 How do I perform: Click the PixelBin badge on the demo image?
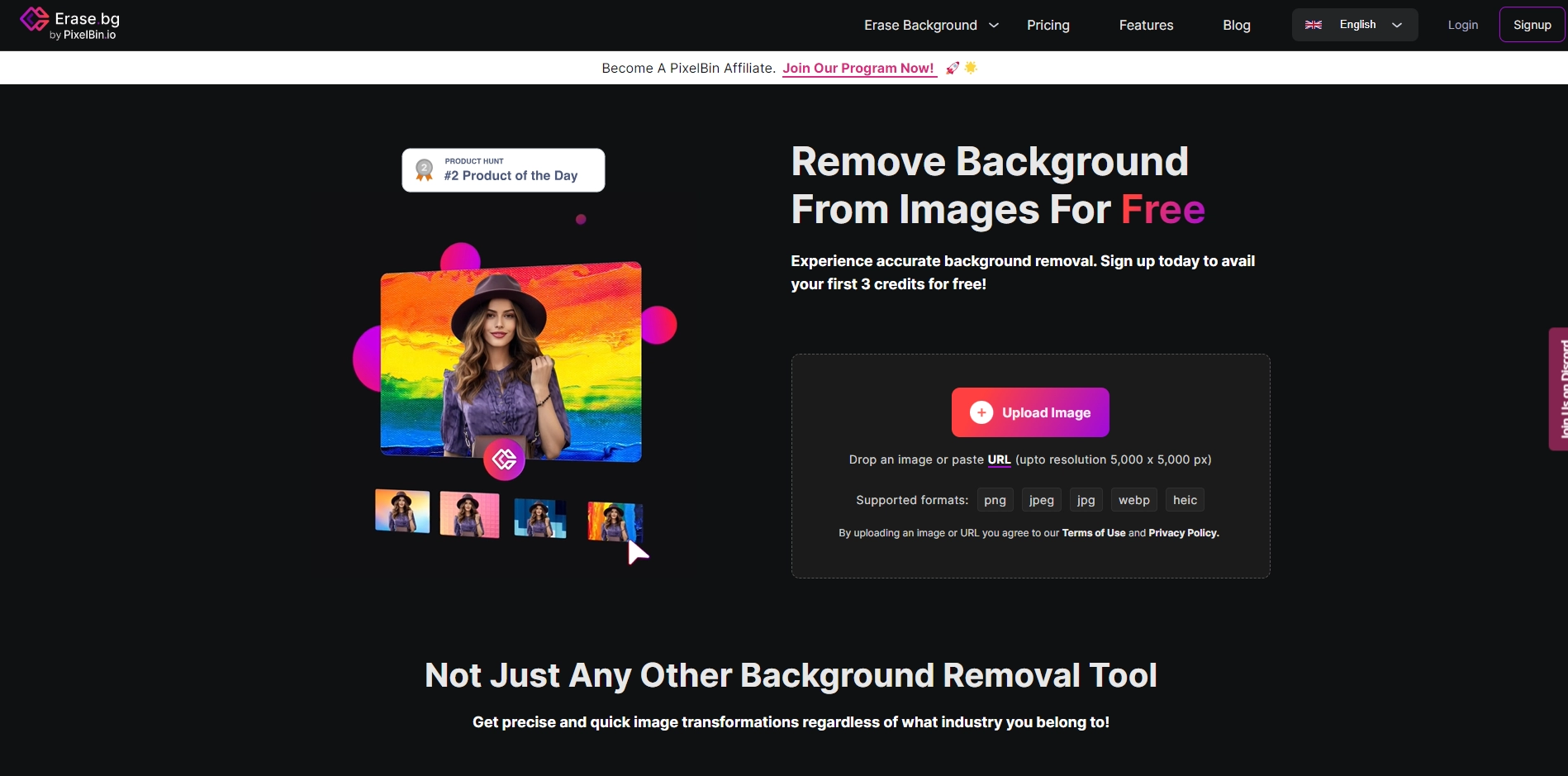[x=504, y=459]
